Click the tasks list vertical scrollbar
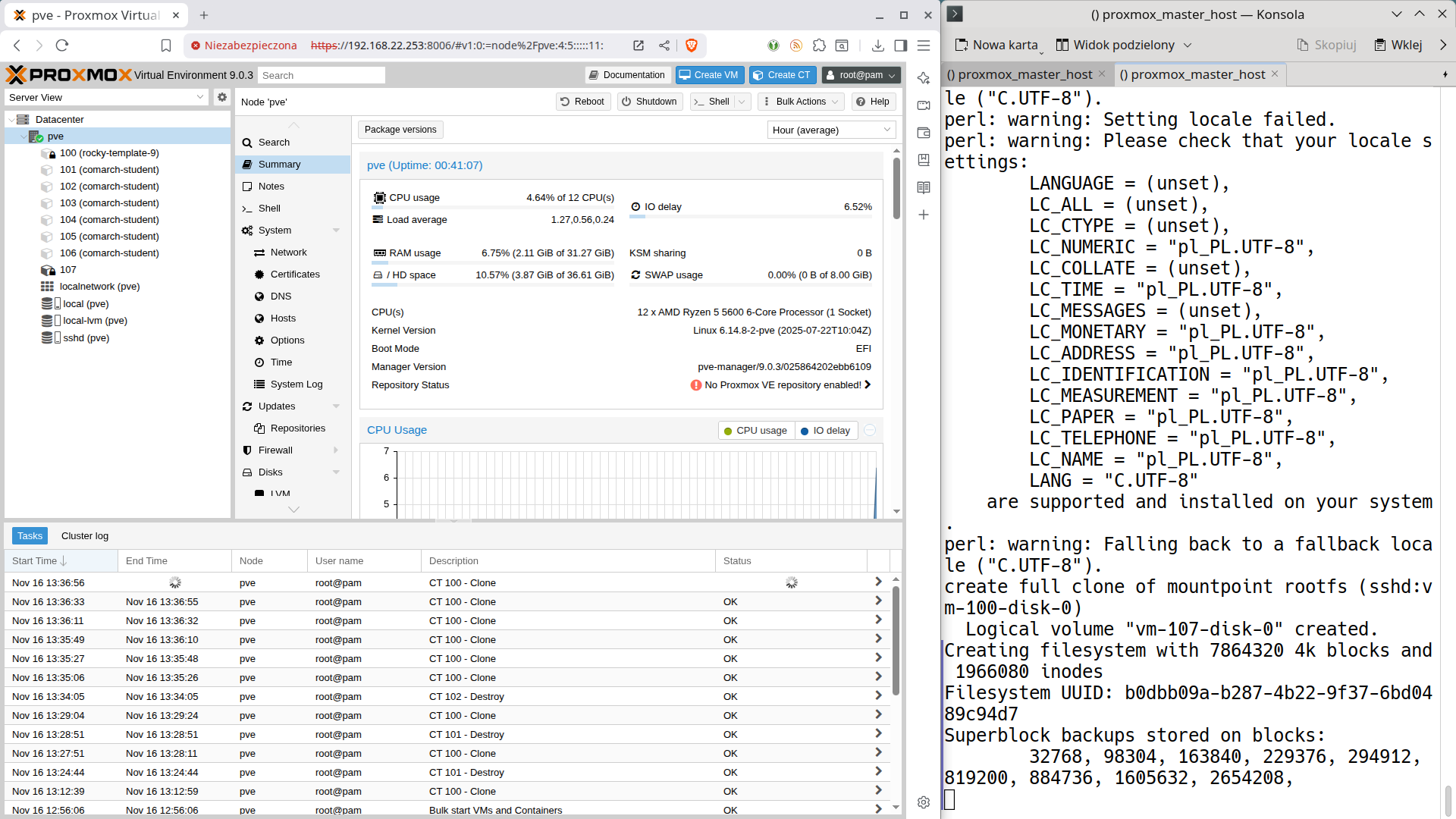 (896, 641)
